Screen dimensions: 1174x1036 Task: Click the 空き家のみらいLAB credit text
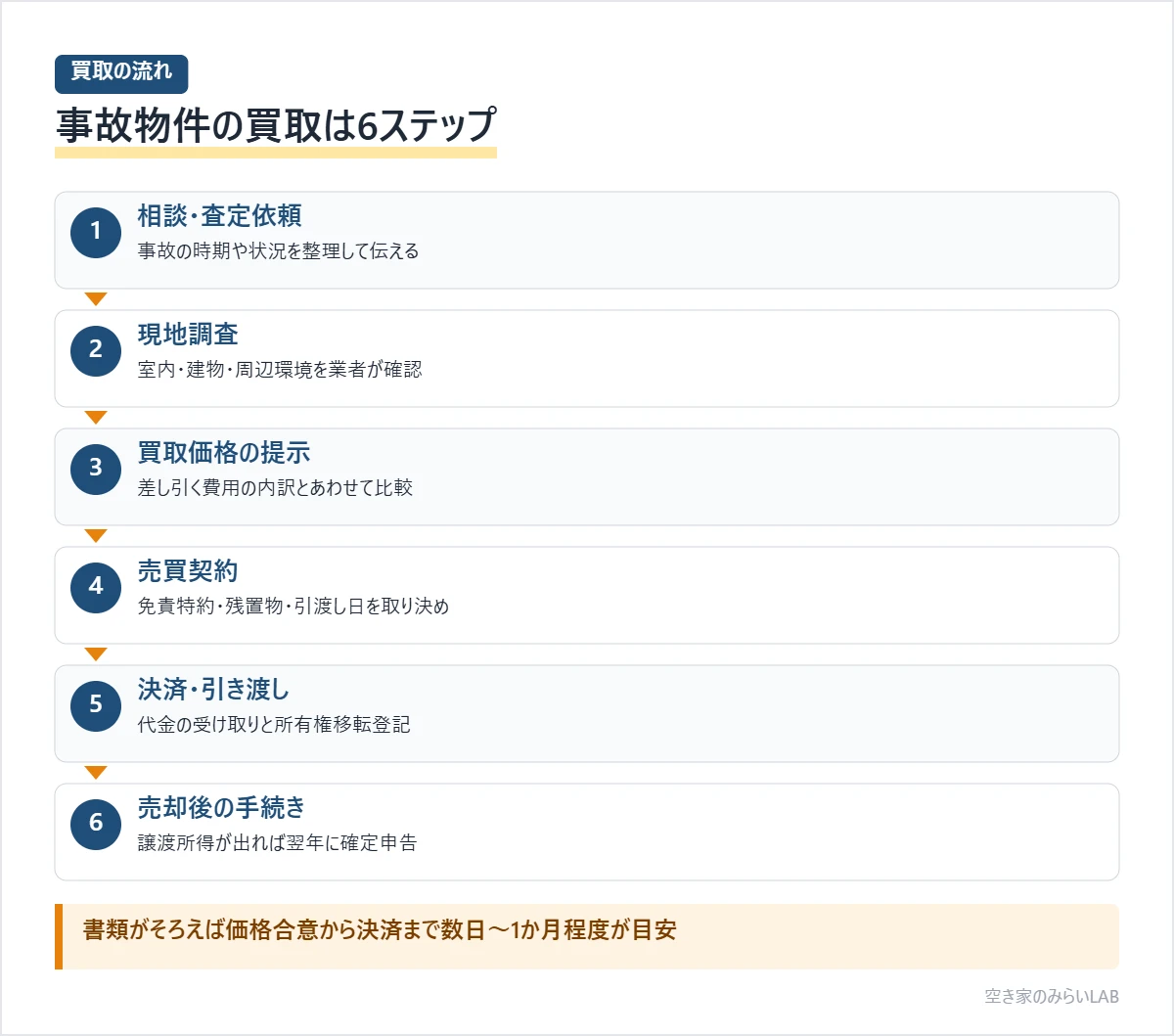coord(1052,997)
